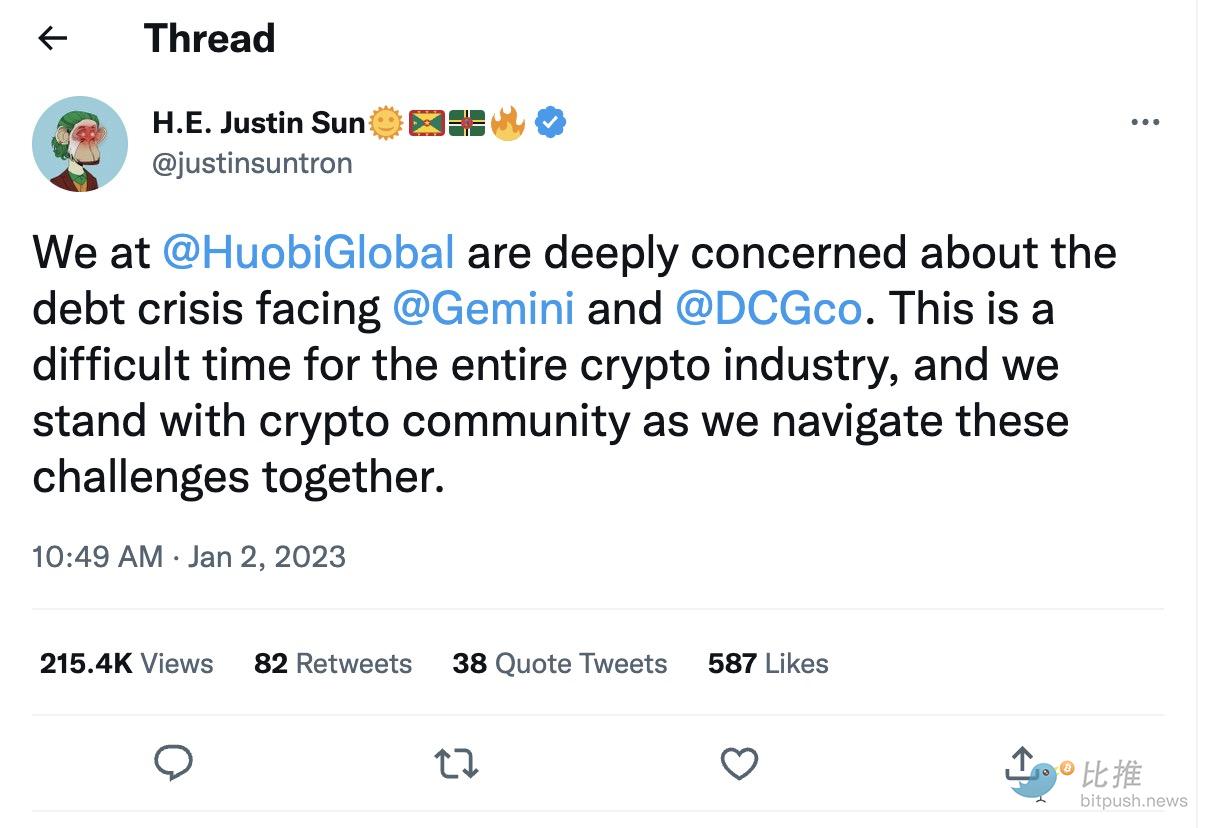This screenshot has height=828, width=1208.
Task: Click the back arrow icon
Action: 52,39
